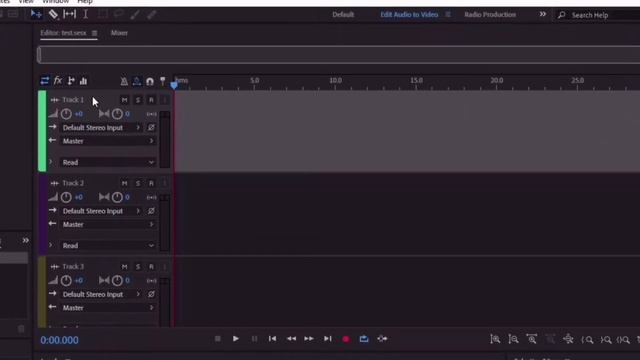Click the marker pin icon
Viewport: 640px width, 360px height.
click(163, 81)
